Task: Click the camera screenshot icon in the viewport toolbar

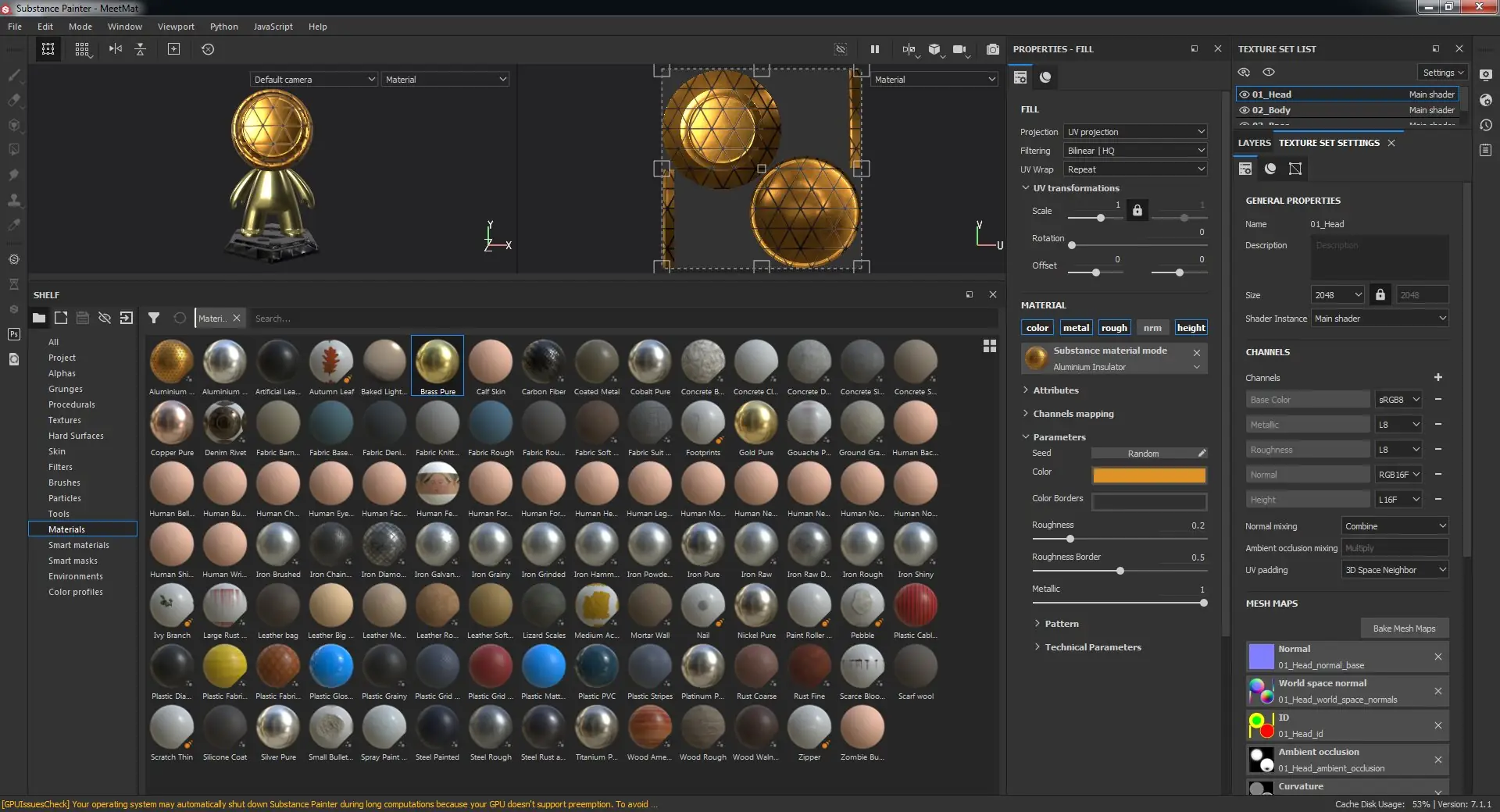Action: pos(992,49)
